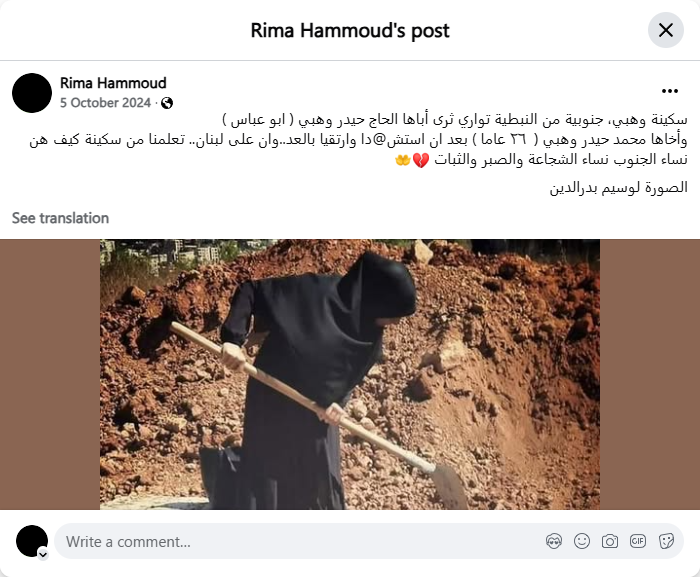Image resolution: width=700 pixels, height=577 pixels.
Task: Open the Rima Hammoud author name link
Action: click(113, 83)
